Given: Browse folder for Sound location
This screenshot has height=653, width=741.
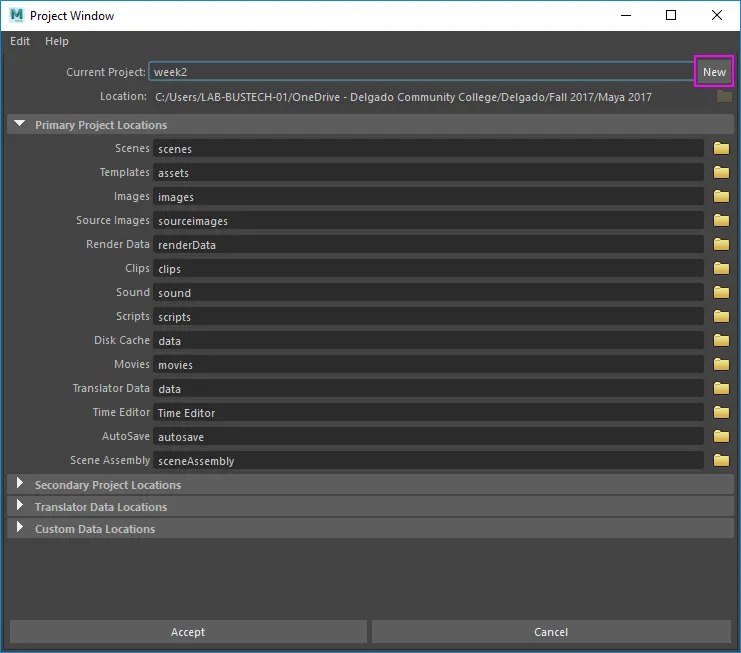Looking at the screenshot, I should point(721,292).
